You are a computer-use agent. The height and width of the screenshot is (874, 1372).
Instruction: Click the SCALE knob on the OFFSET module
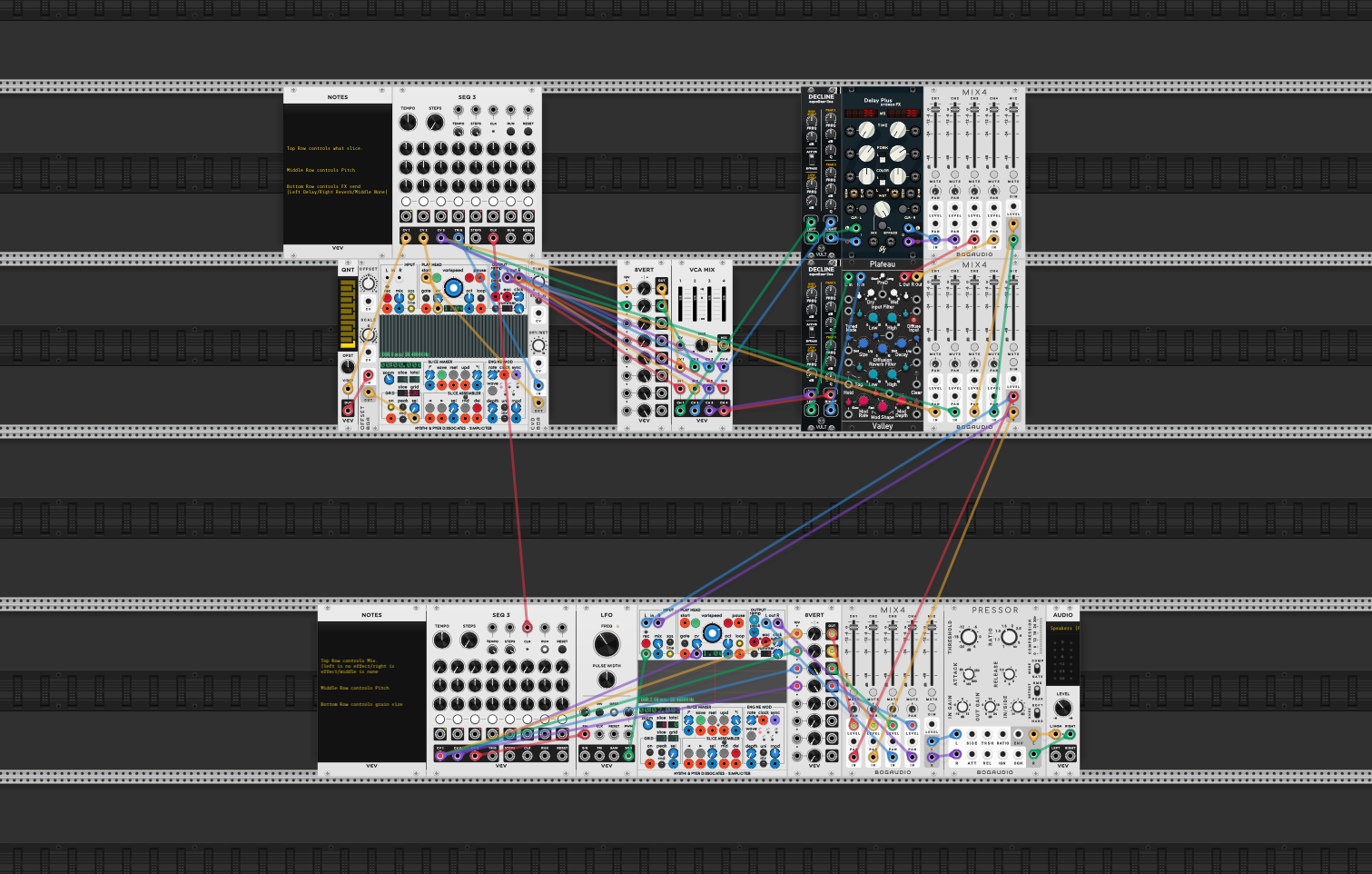click(368, 334)
